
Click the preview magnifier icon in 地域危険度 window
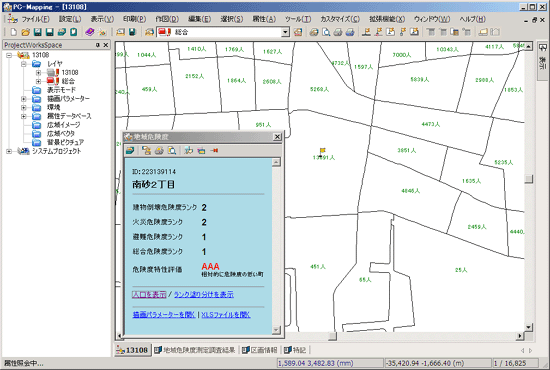[x=172, y=150]
